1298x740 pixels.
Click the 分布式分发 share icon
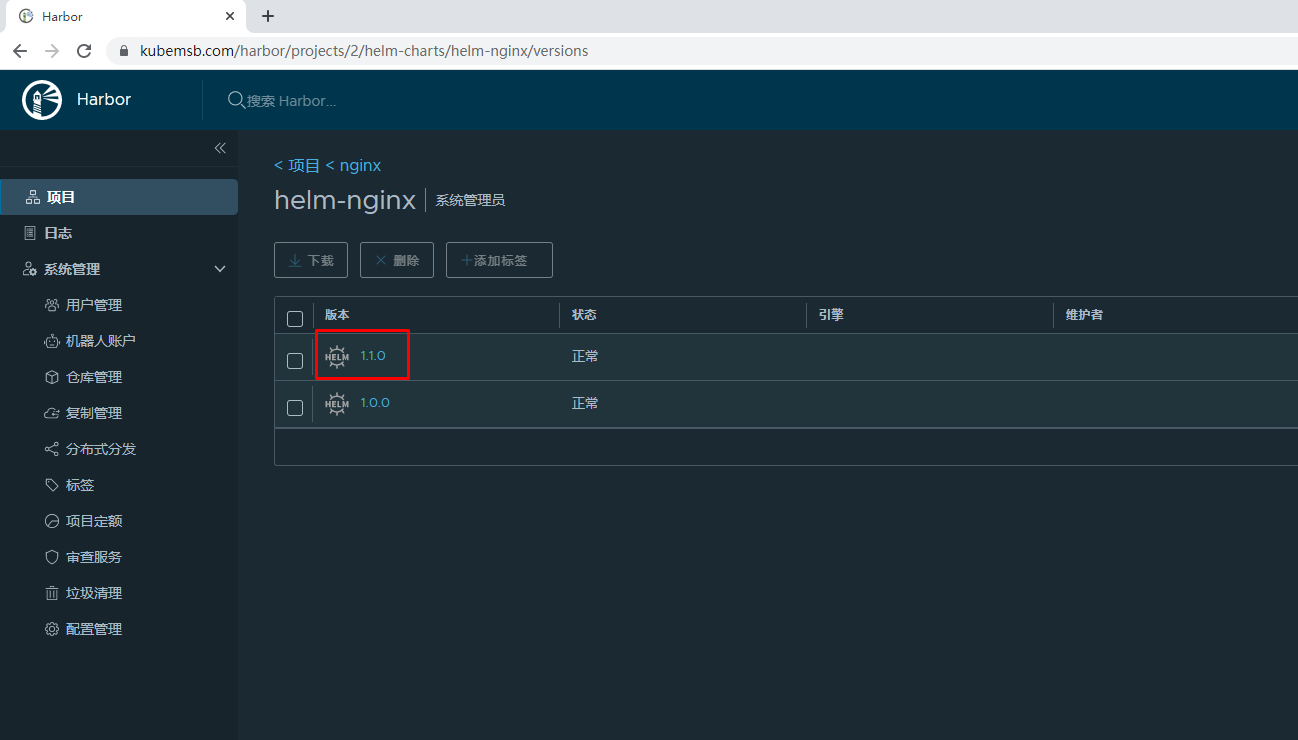click(52, 449)
